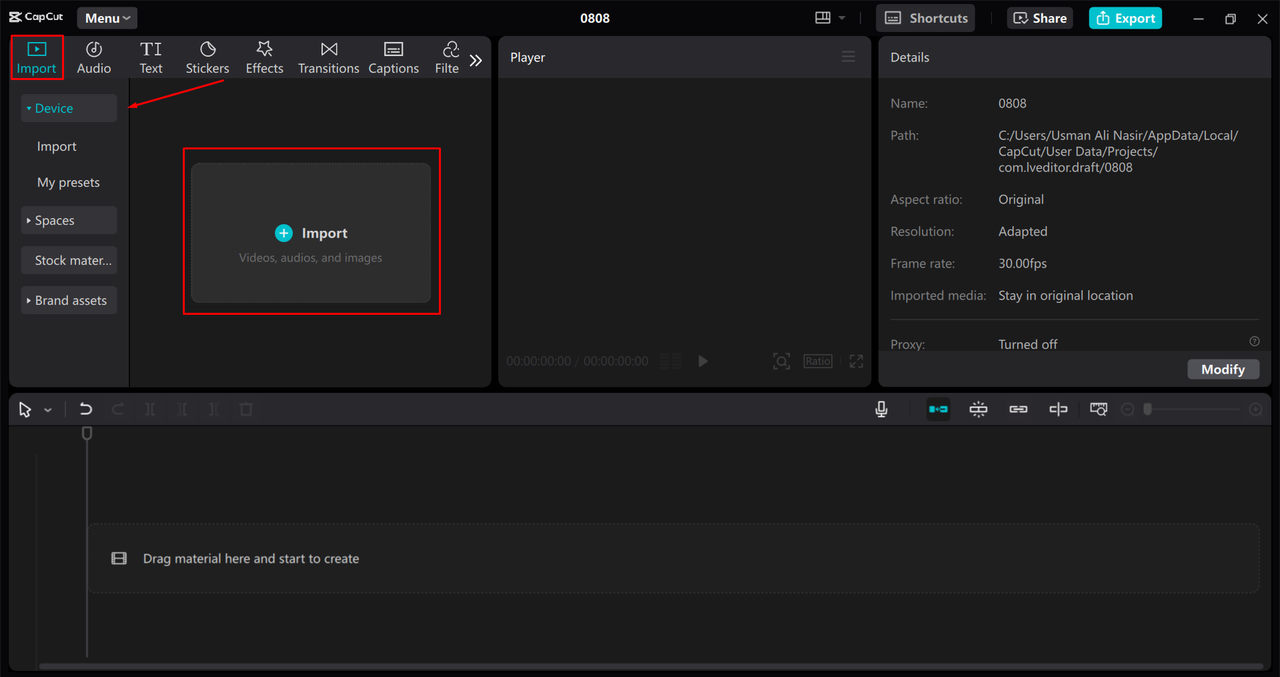Open the Text tab
Viewport: 1280px width, 677px height.
click(x=151, y=58)
